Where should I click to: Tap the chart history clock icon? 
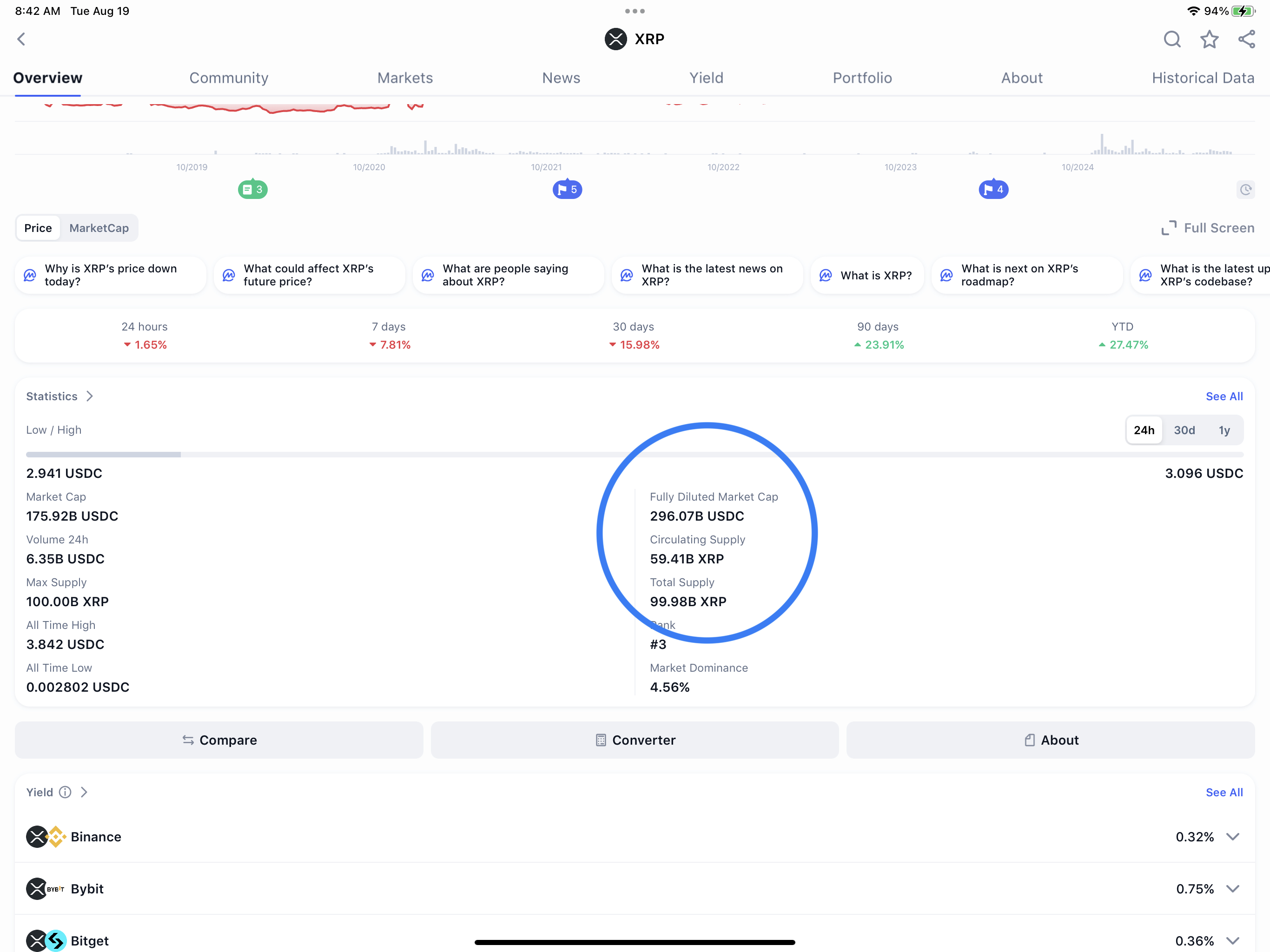coord(1245,190)
